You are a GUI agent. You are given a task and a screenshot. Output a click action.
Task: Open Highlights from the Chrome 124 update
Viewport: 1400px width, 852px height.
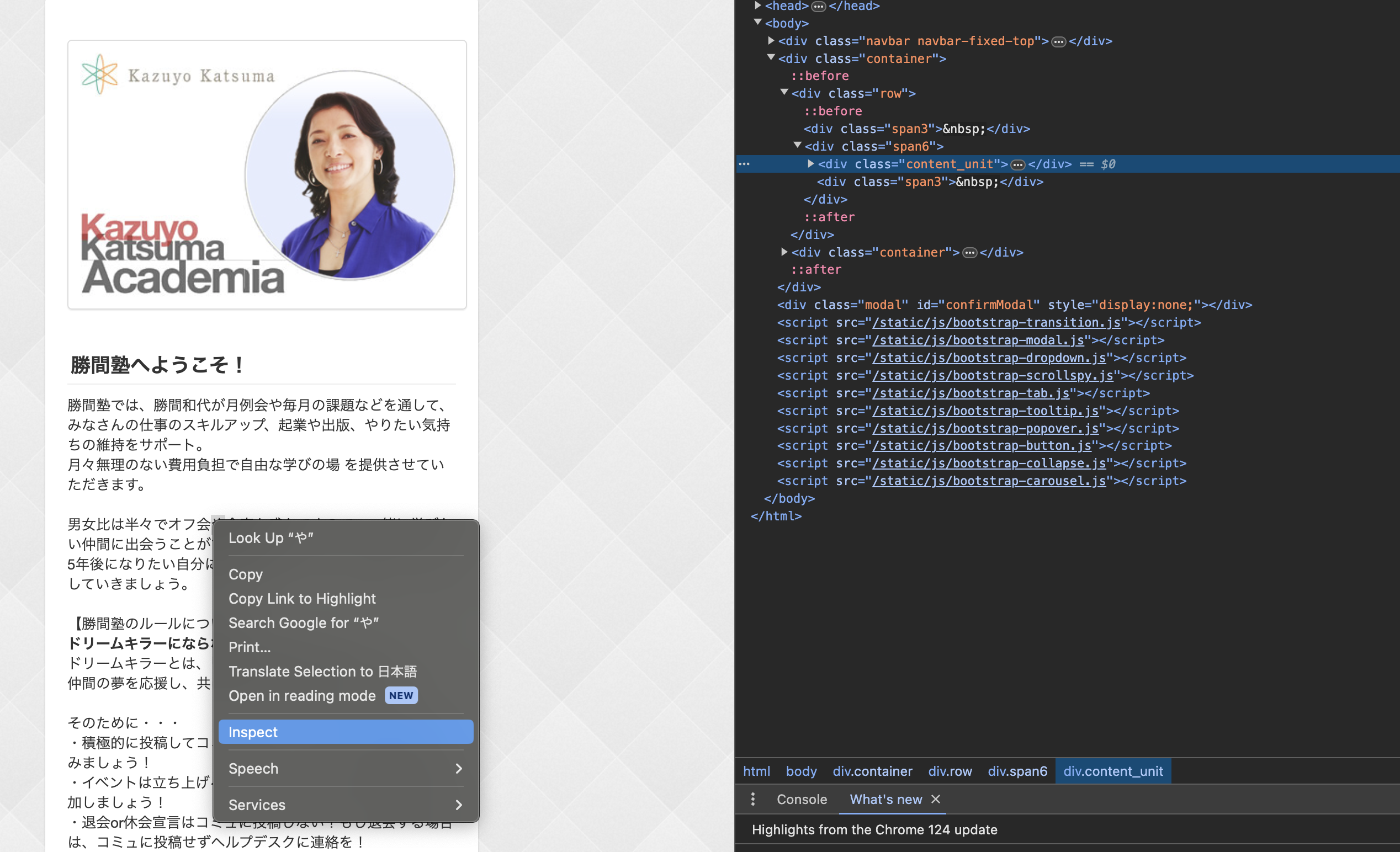[874, 829]
